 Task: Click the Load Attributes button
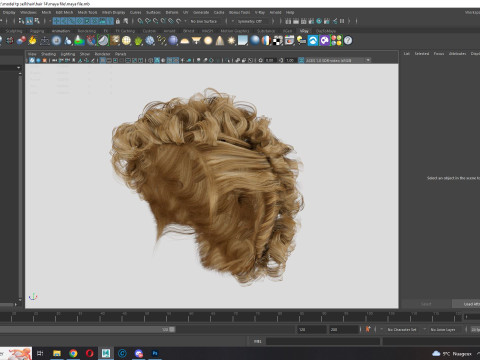pos(467,304)
